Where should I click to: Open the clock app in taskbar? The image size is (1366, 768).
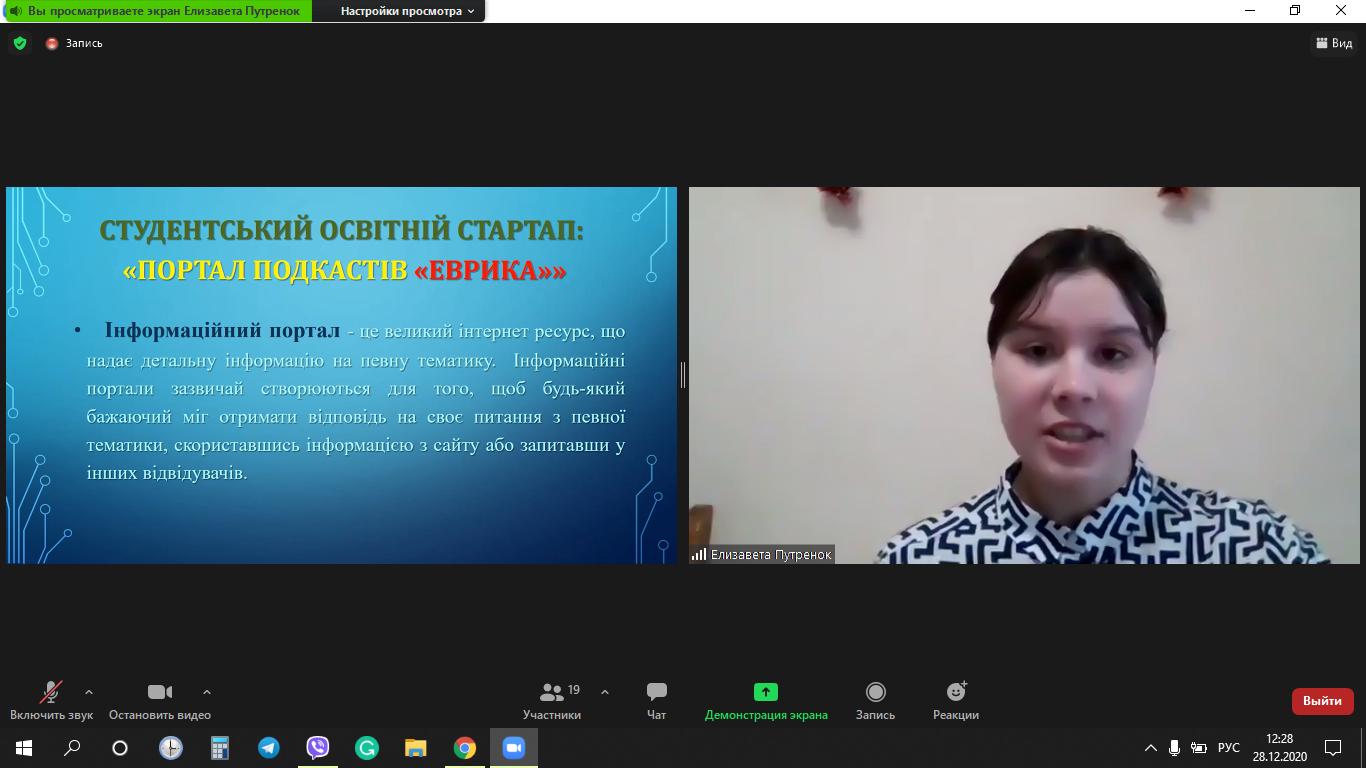click(171, 747)
